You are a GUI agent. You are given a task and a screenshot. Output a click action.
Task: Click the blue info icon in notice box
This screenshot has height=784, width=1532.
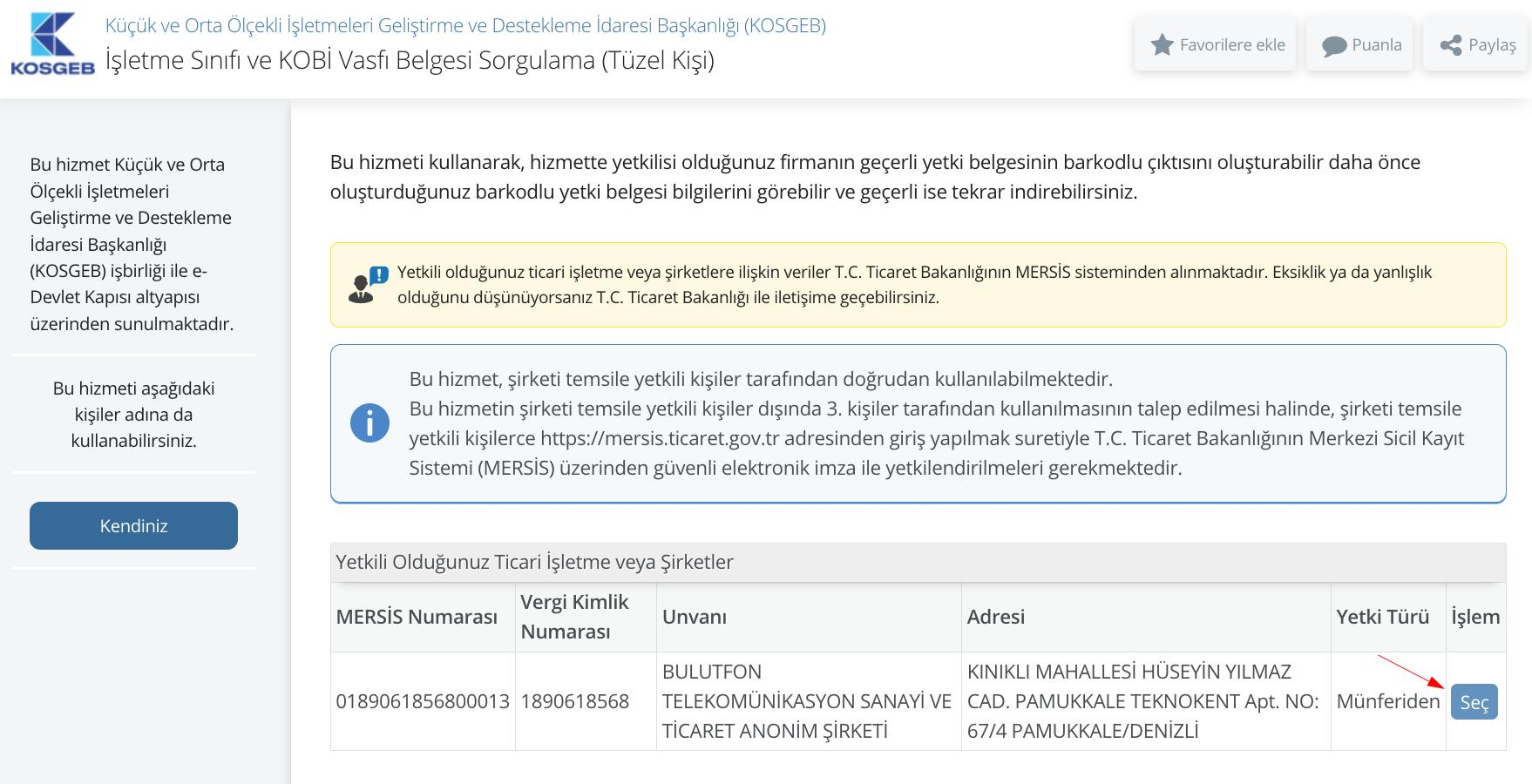[369, 423]
